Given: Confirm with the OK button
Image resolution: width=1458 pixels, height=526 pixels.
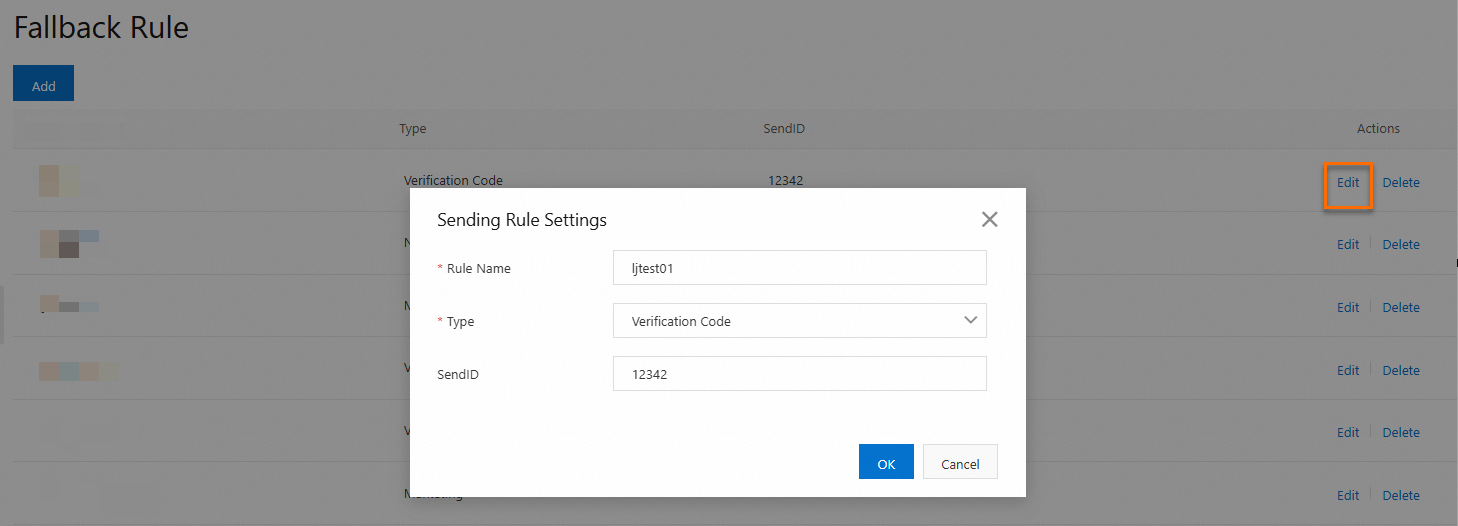Looking at the screenshot, I should tap(886, 463).
